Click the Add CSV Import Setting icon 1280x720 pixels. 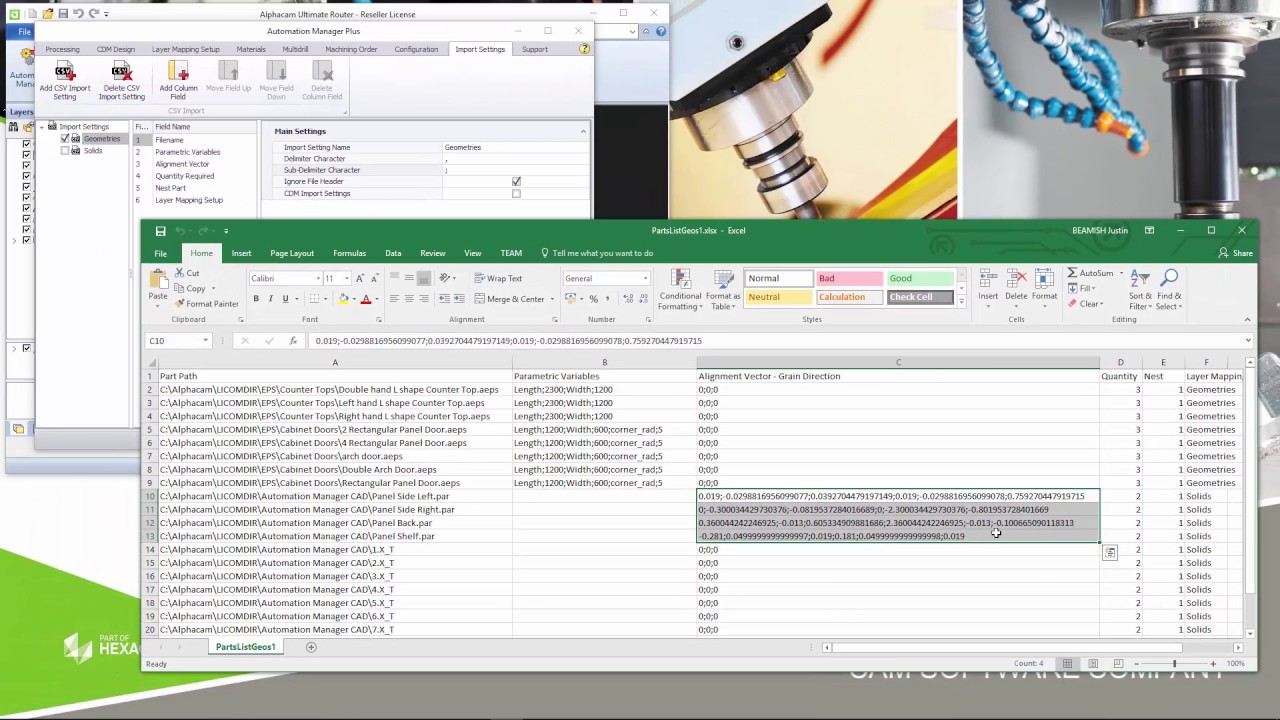(x=65, y=71)
